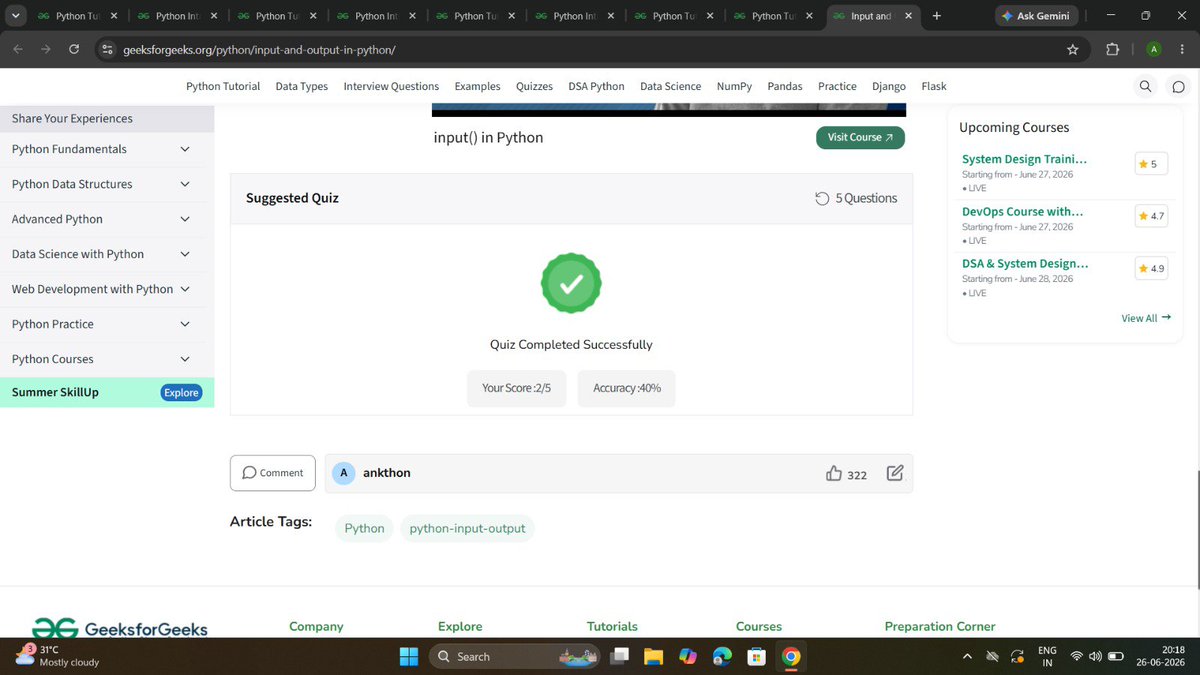Open Django nav item
The image size is (1200, 675).
889,86
